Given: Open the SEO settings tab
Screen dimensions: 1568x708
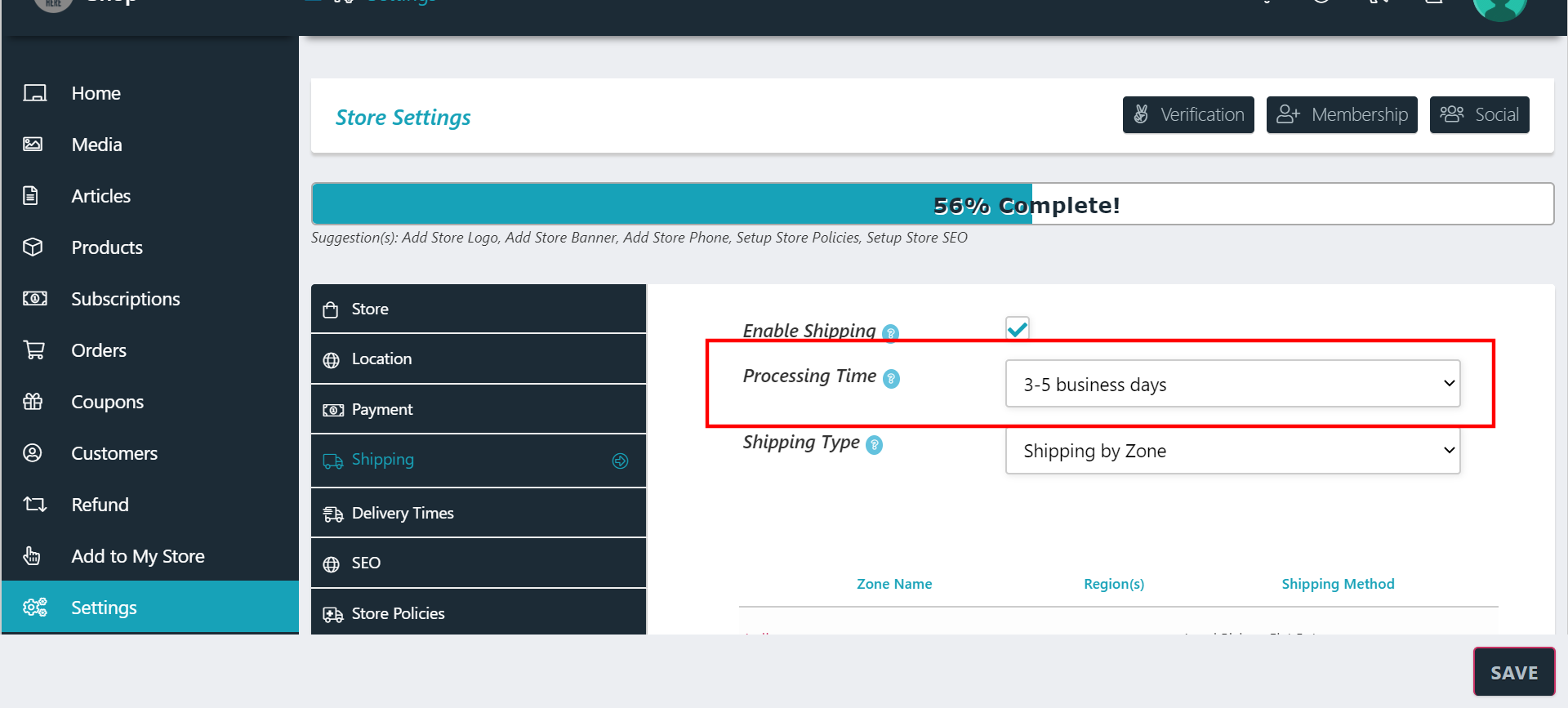Looking at the screenshot, I should click(x=479, y=563).
